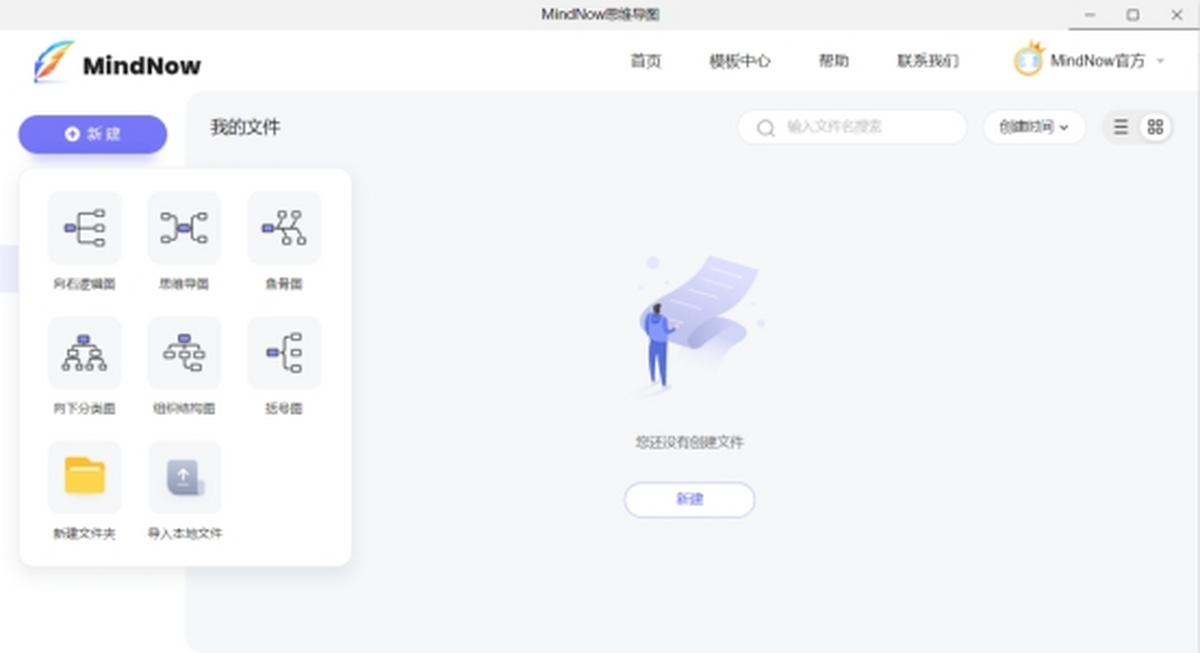Open the 组织结构图 org chart option
The width and height of the screenshot is (1200, 653).
(x=184, y=353)
